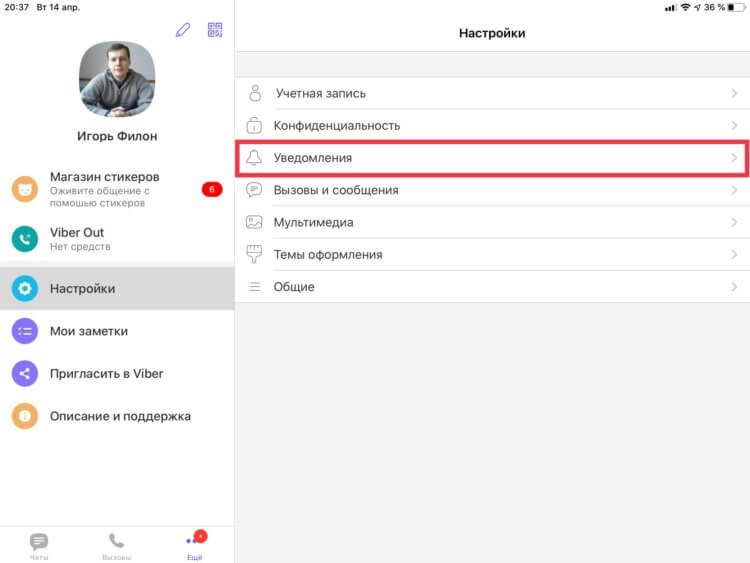Open the profile photo of Игорь Филон

point(117,79)
